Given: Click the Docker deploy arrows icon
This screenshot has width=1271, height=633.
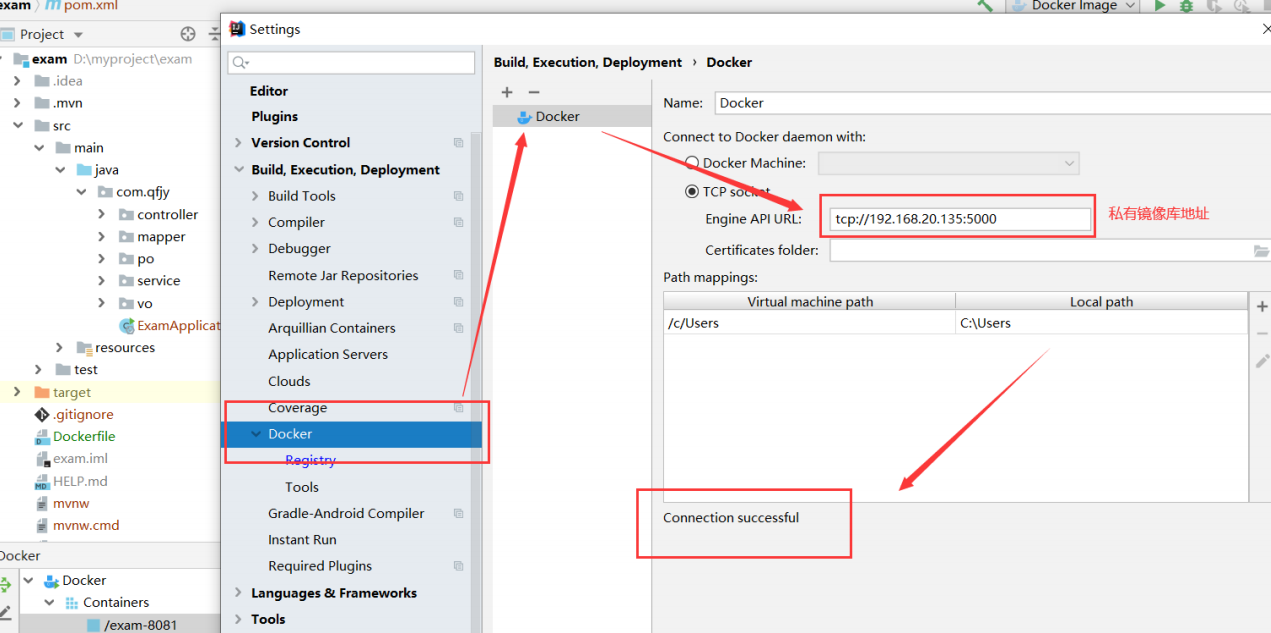Looking at the screenshot, I should click(5, 585).
